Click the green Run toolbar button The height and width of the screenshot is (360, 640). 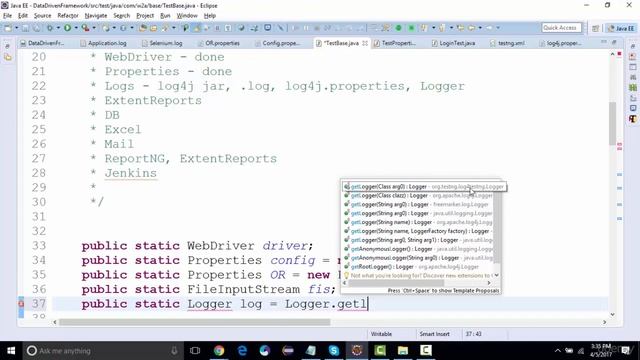(x=67, y=28)
